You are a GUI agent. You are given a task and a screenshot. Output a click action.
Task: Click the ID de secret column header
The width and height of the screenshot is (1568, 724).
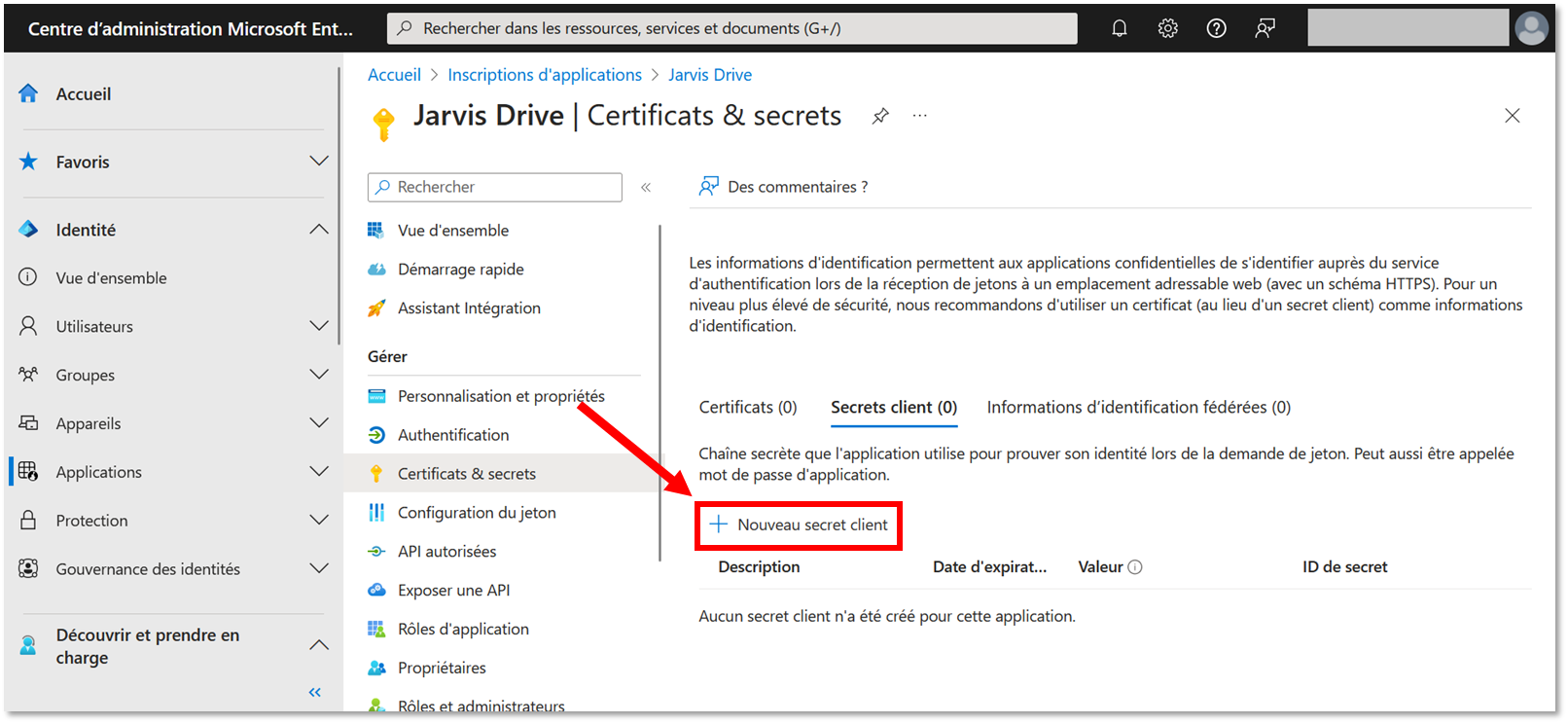click(1345, 567)
